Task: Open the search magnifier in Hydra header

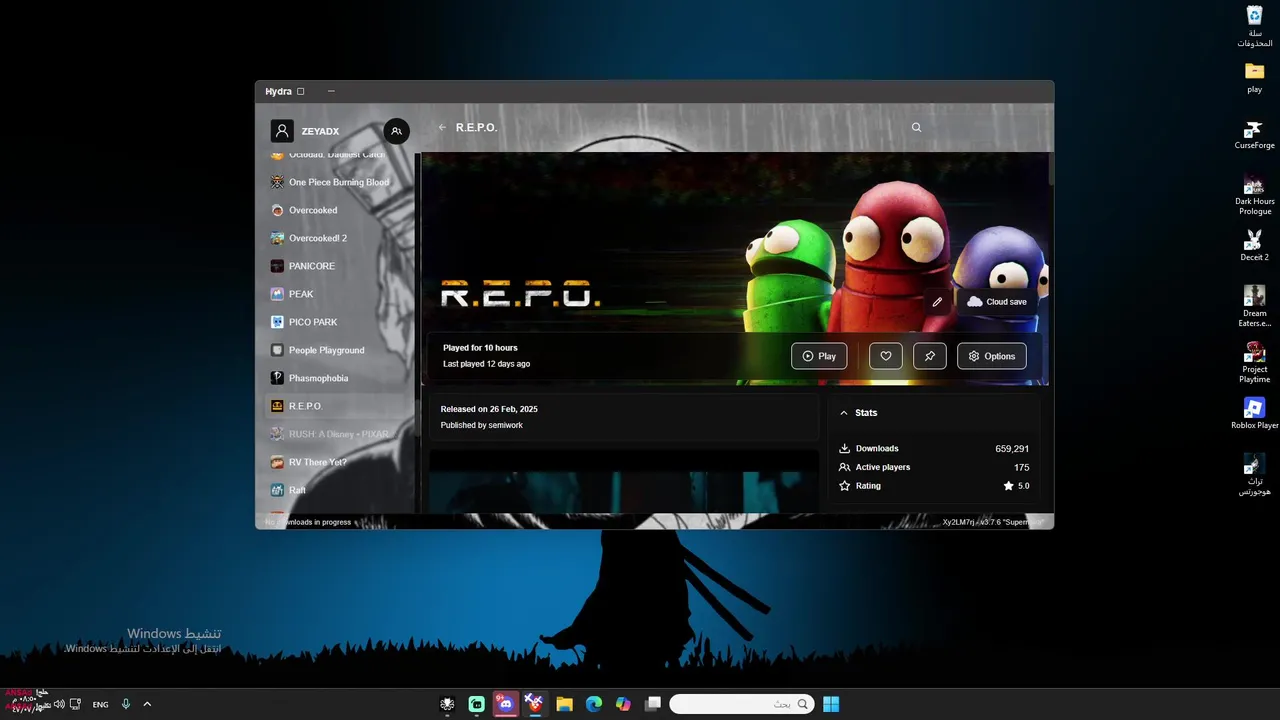Action: coord(916,127)
